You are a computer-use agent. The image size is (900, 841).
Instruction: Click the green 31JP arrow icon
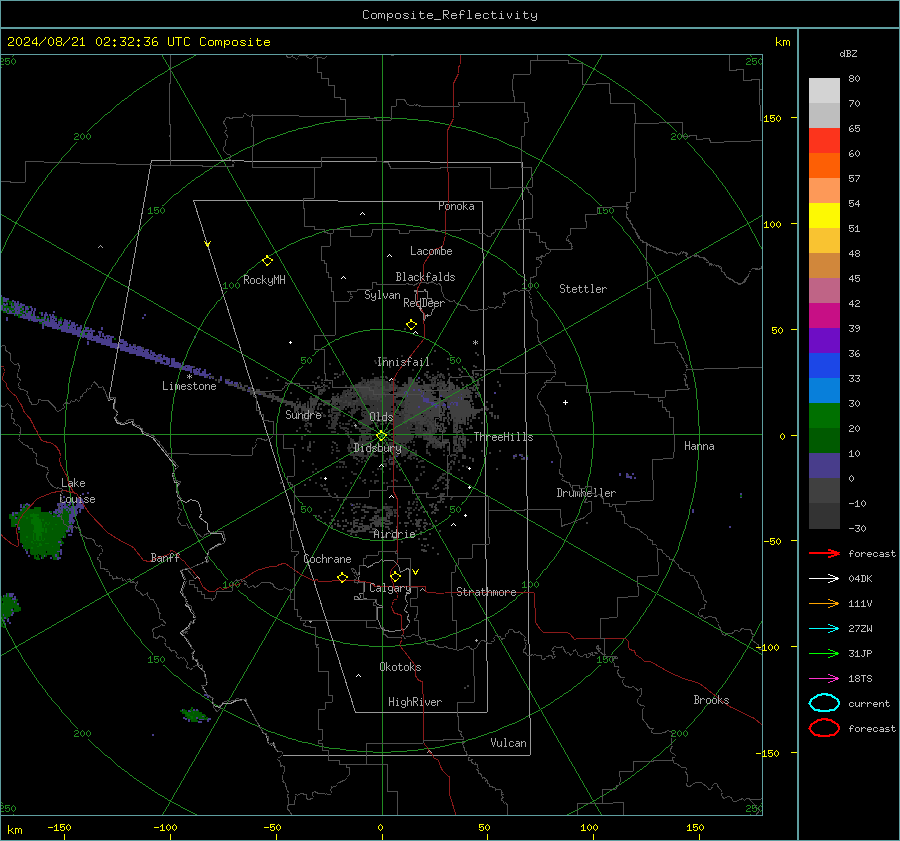pyautogui.click(x=824, y=653)
